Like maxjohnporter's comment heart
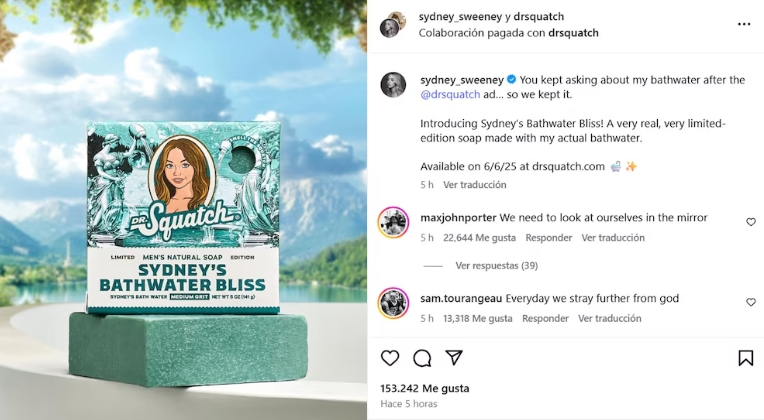 pyautogui.click(x=751, y=222)
